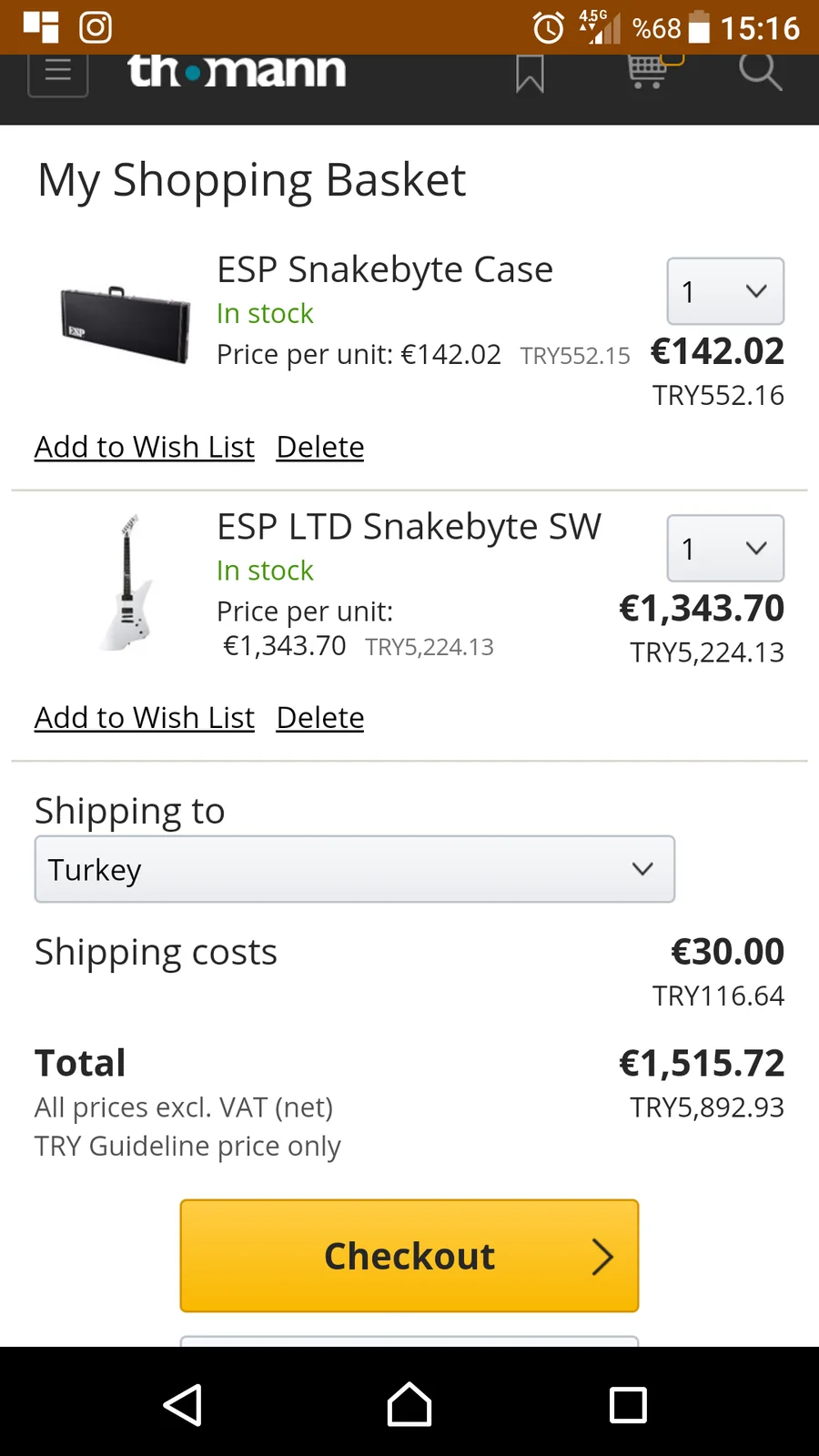The image size is (819, 1456).
Task: Open quantity dropdown for ESP LTD Snakebyte SW
Action: [x=725, y=549]
